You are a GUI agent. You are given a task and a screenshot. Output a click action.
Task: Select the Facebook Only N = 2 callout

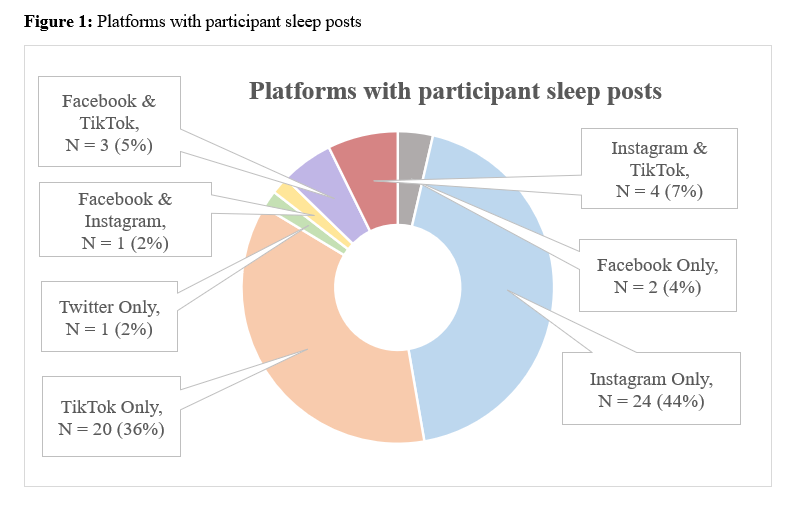[657, 276]
